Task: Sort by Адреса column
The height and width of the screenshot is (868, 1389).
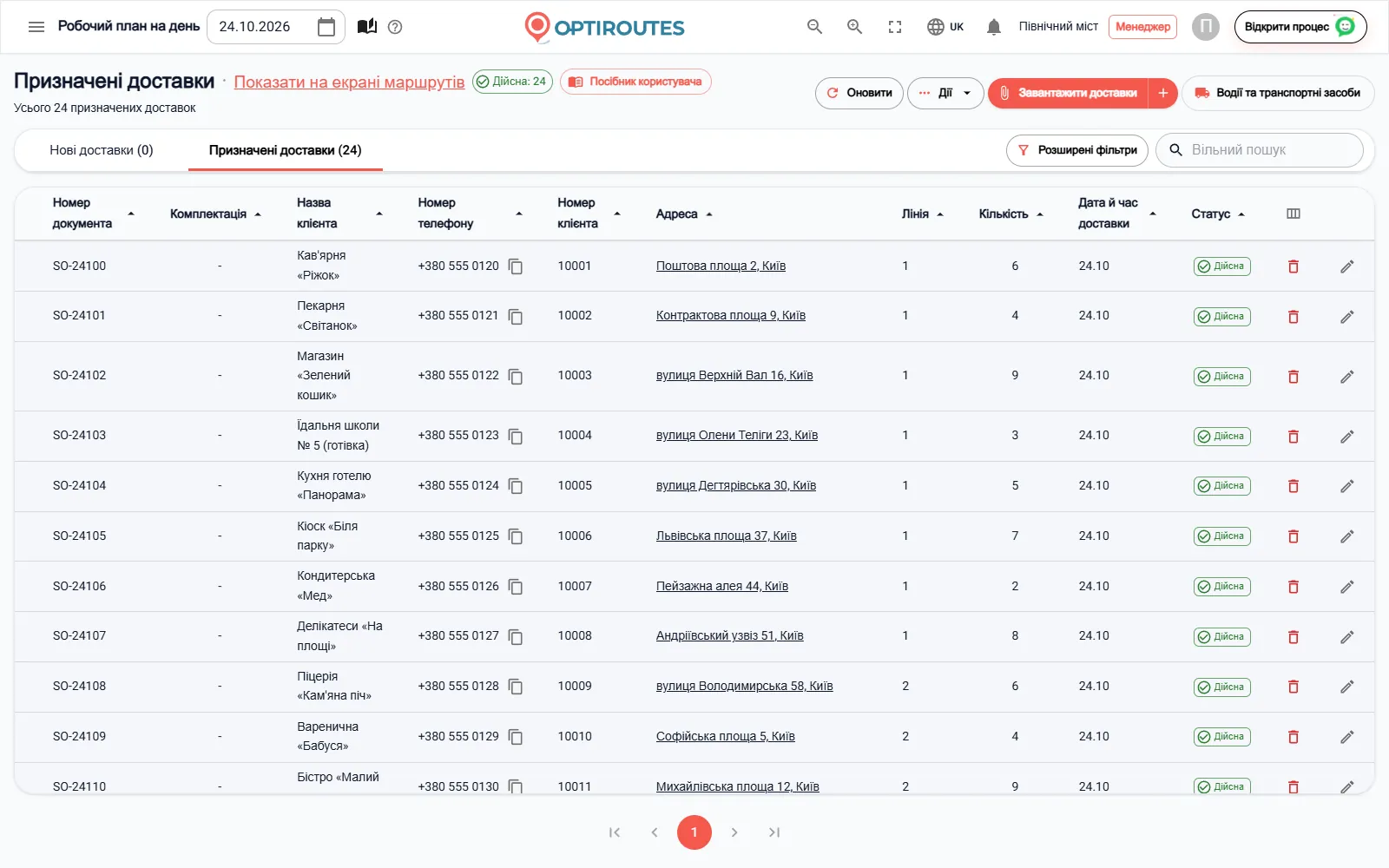Action: pos(684,214)
